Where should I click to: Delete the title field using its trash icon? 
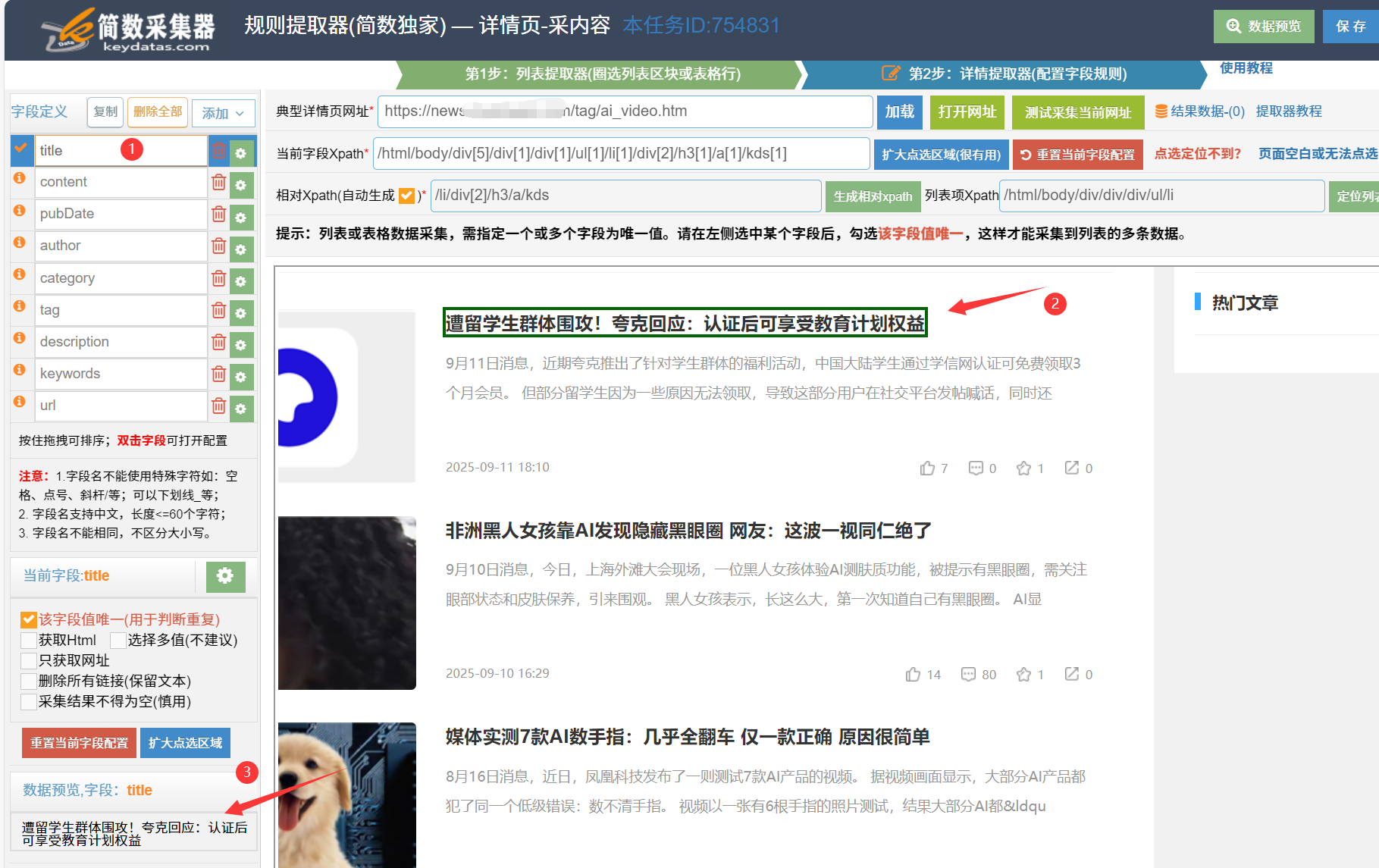(x=218, y=151)
